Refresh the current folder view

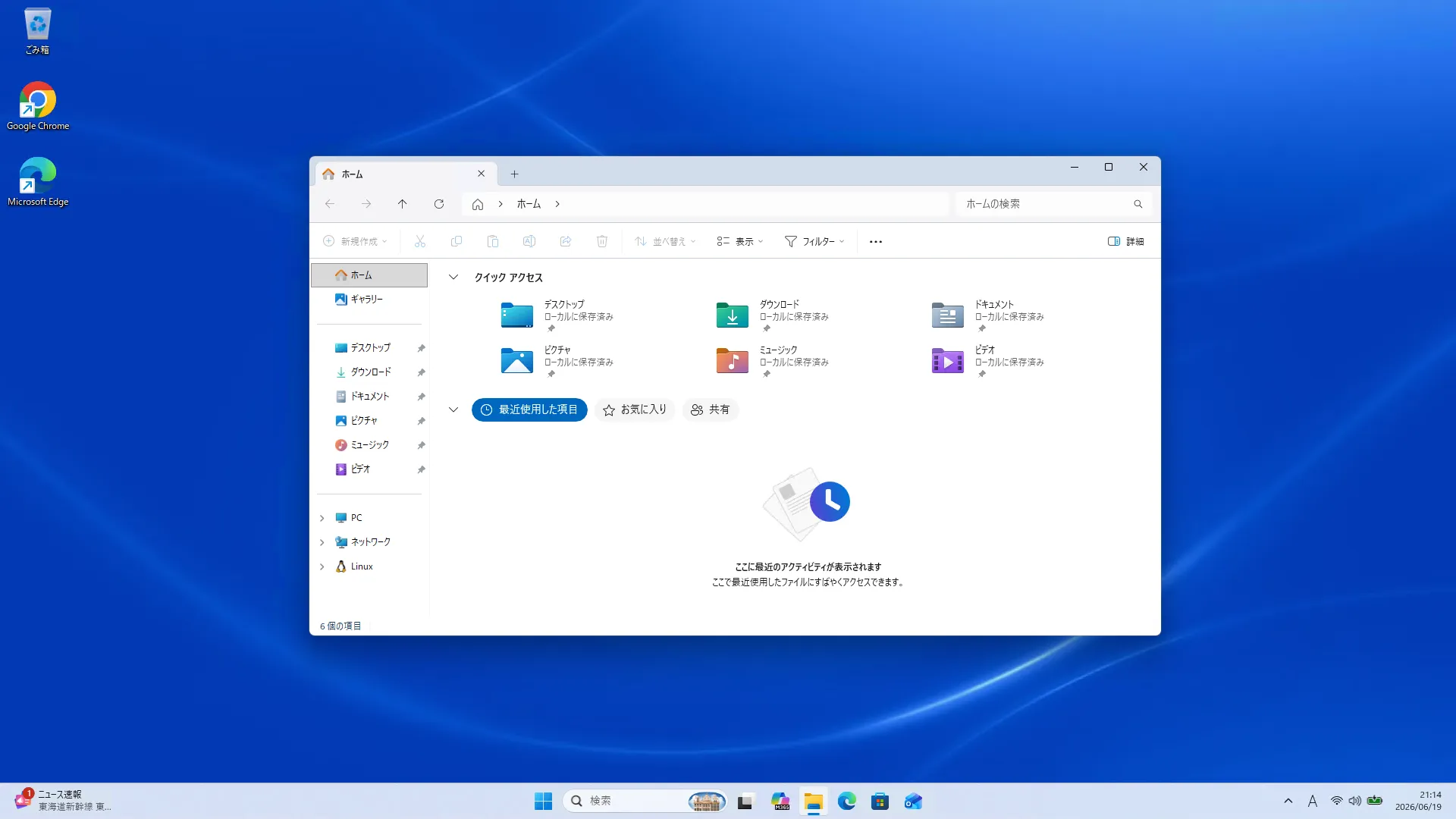tap(438, 204)
